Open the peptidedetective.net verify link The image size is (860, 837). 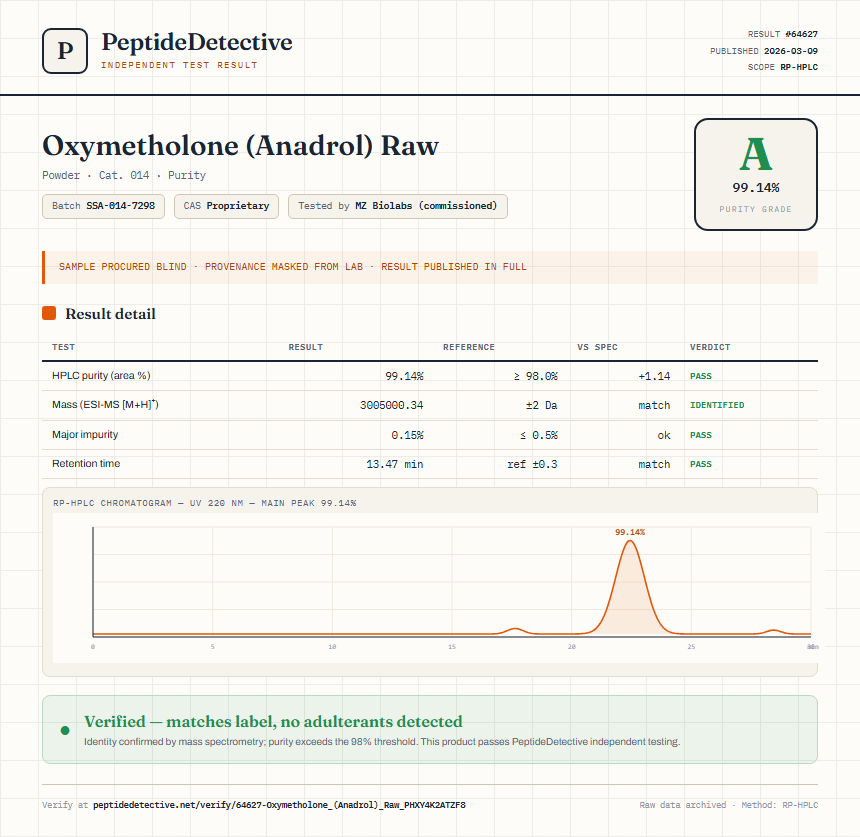(x=279, y=805)
